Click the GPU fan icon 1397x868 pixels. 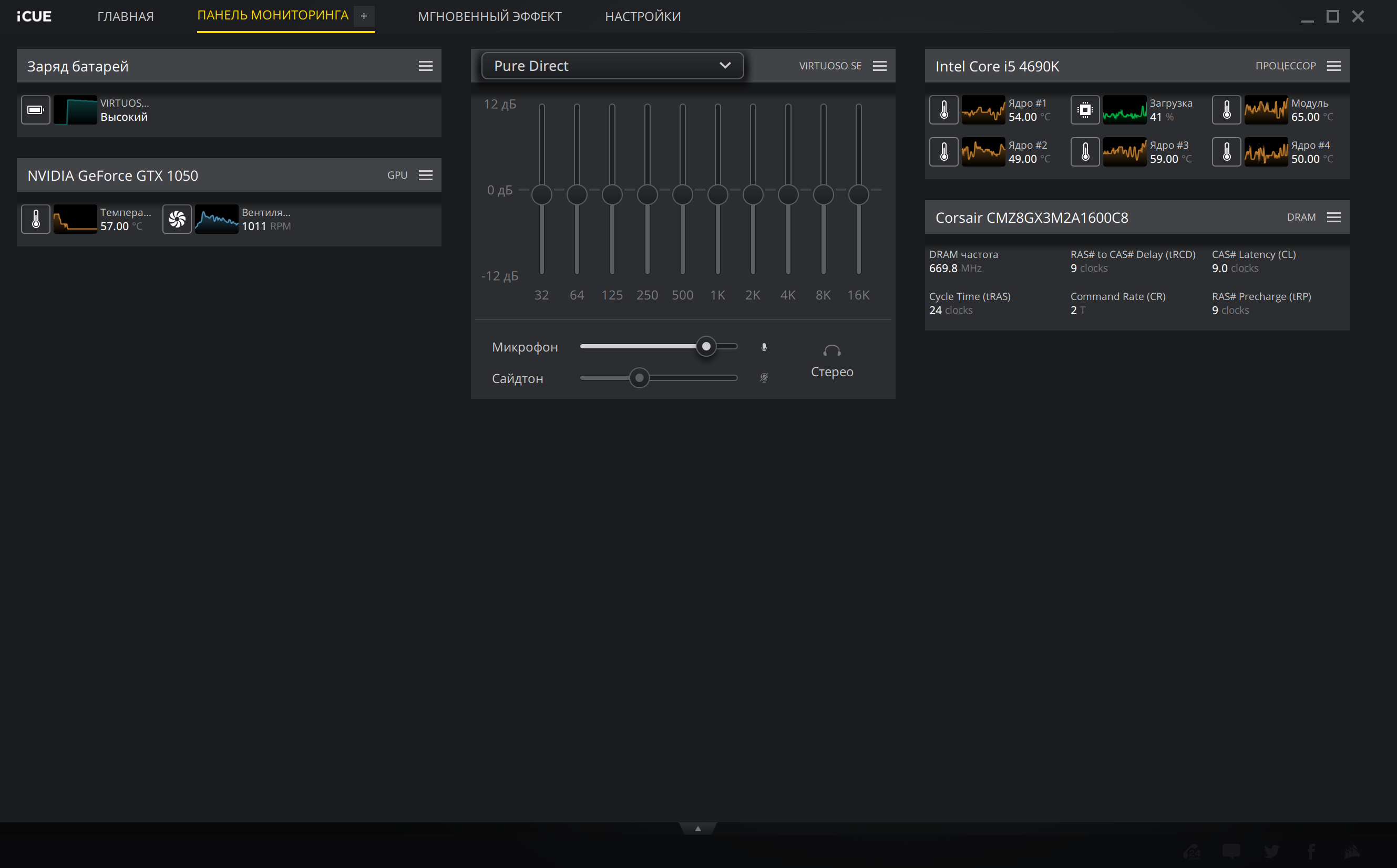click(177, 219)
